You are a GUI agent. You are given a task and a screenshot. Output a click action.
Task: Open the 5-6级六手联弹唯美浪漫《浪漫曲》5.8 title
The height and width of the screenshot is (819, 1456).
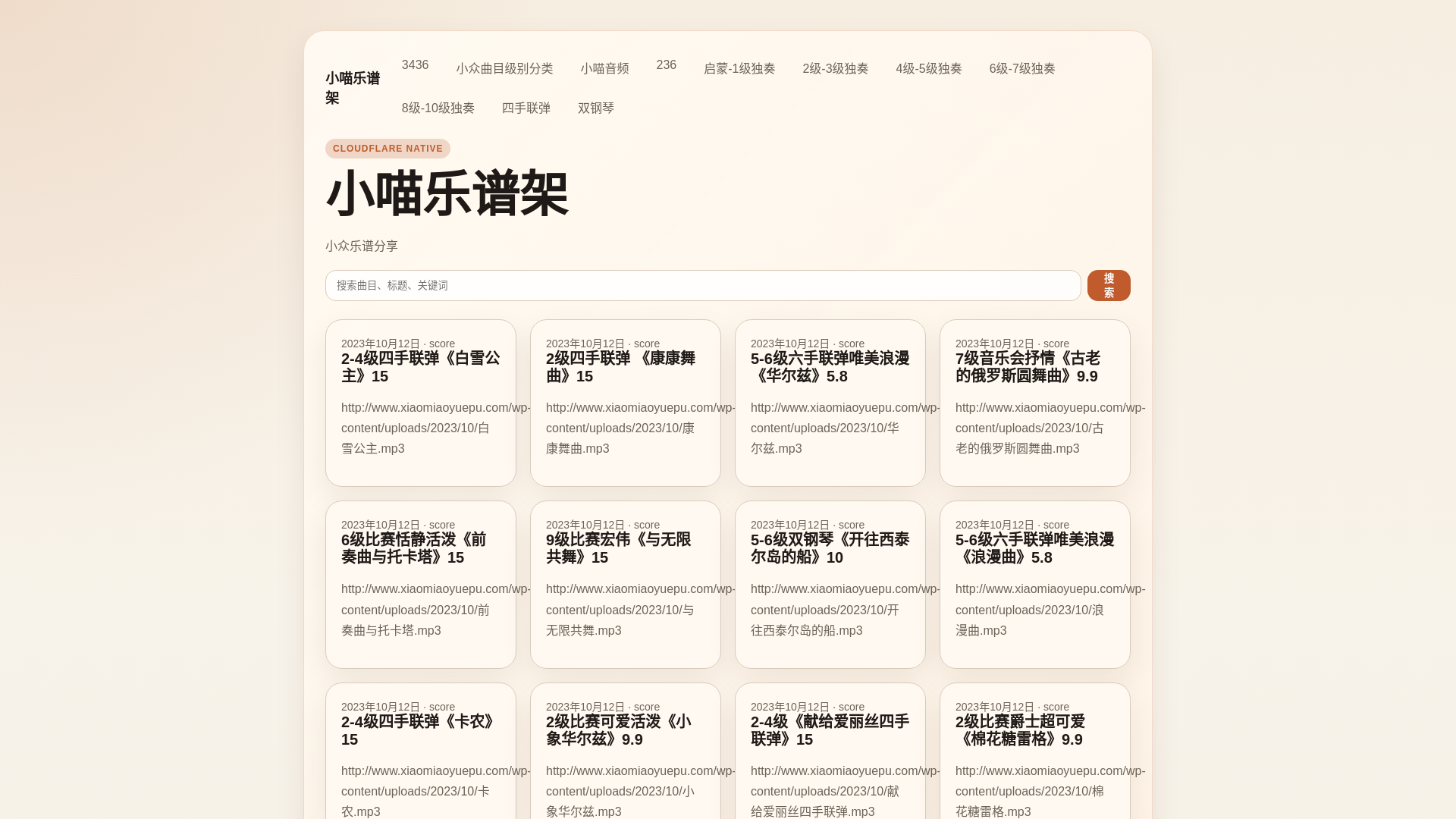[1034, 548]
